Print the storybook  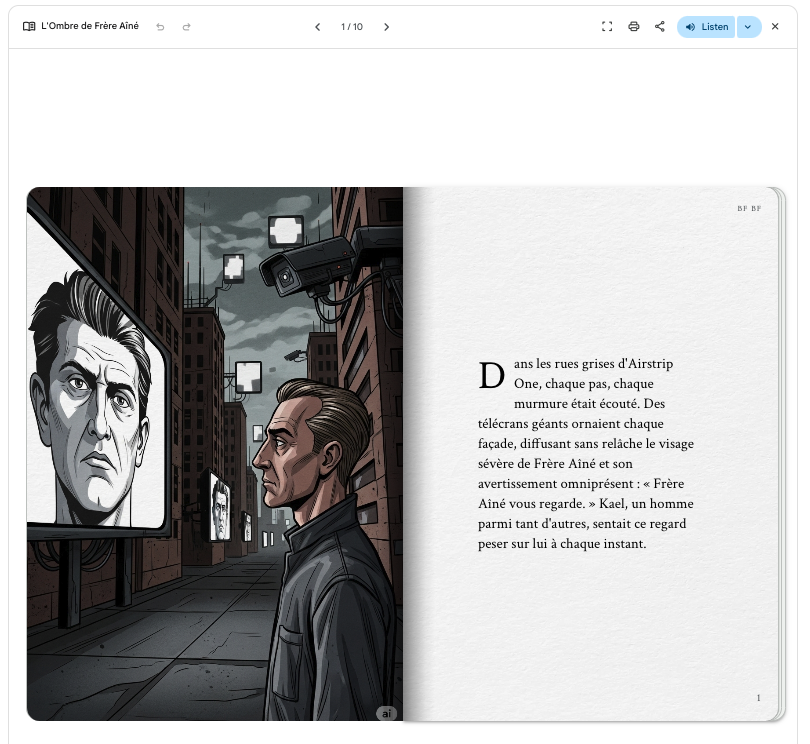[x=634, y=27]
